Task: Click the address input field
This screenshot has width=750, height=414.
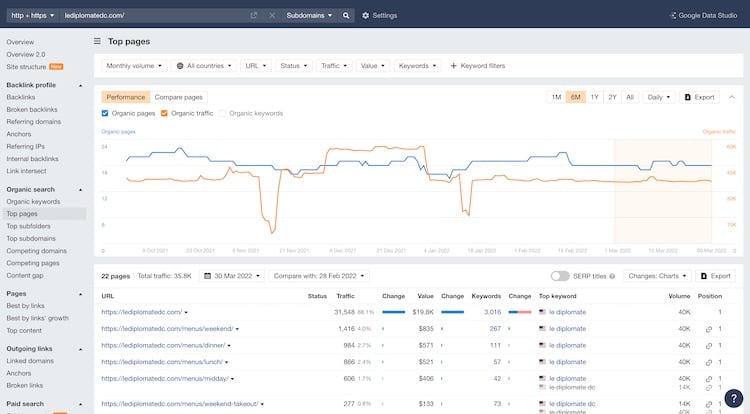Action: tap(155, 15)
